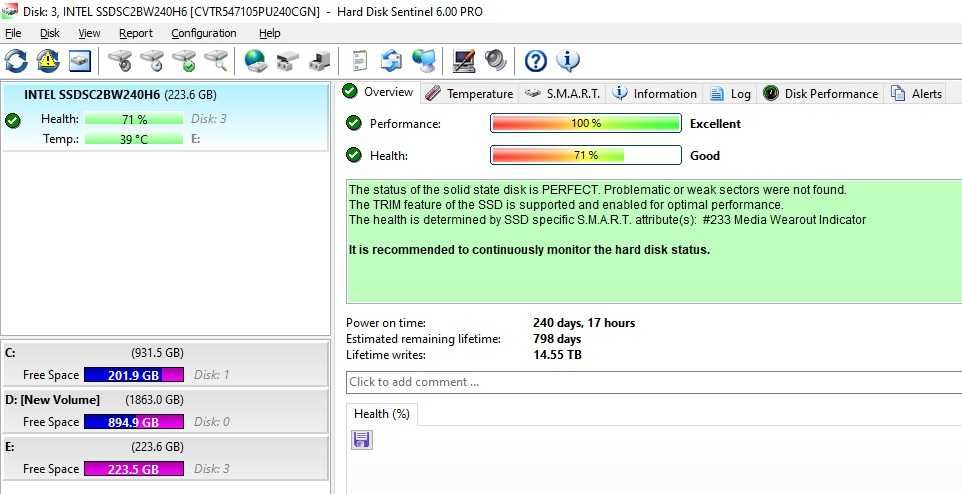Open the Disk menu

(x=50, y=33)
